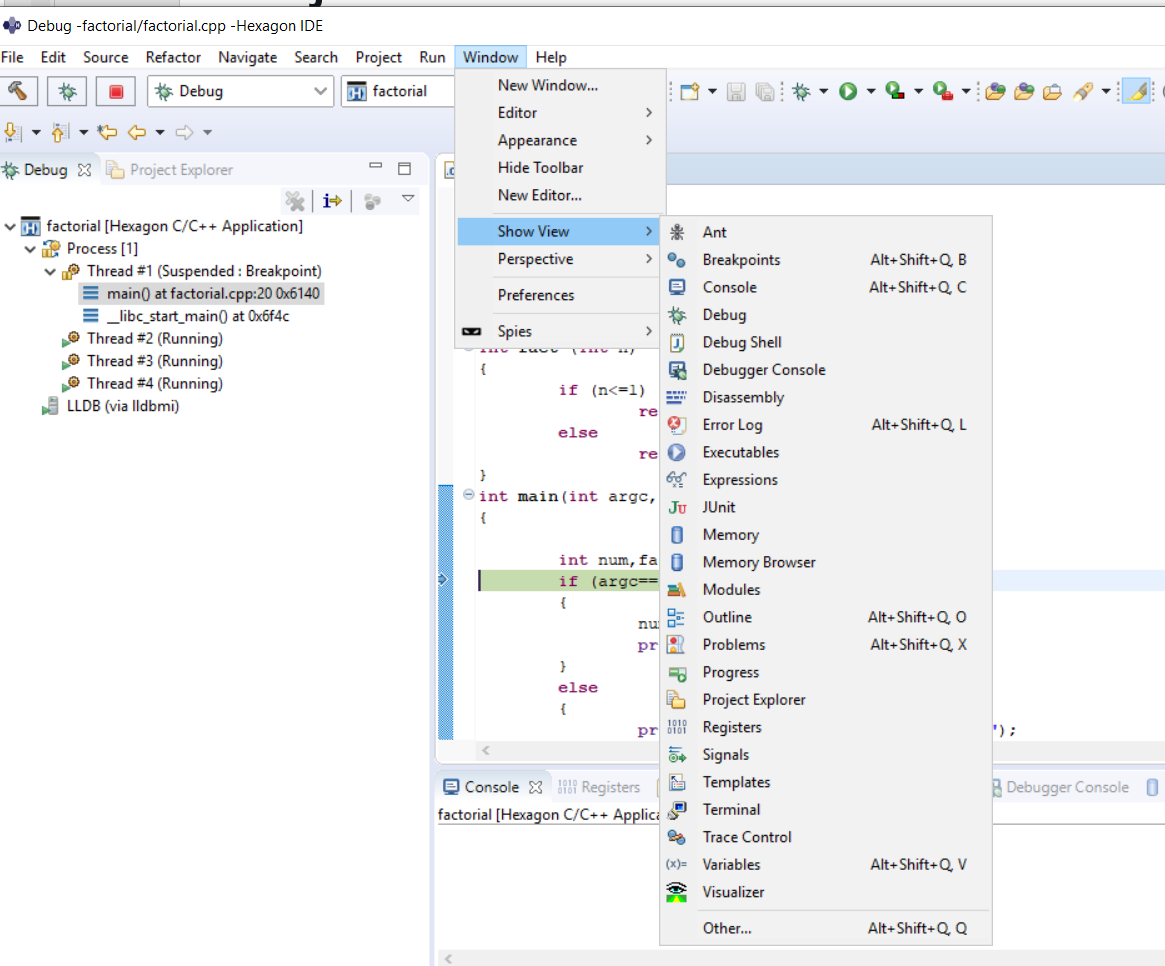
Task: Click the New wizard toolbar icon
Action: coord(690,91)
